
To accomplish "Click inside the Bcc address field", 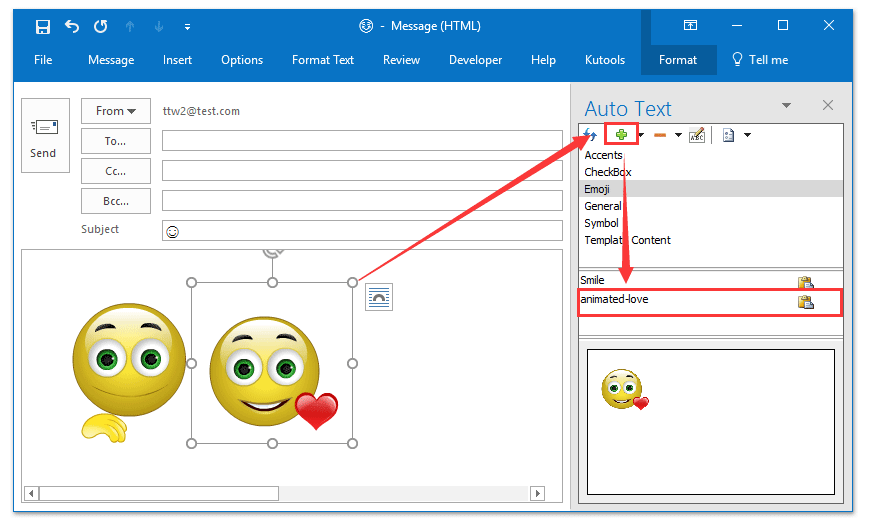I will click(362, 201).
